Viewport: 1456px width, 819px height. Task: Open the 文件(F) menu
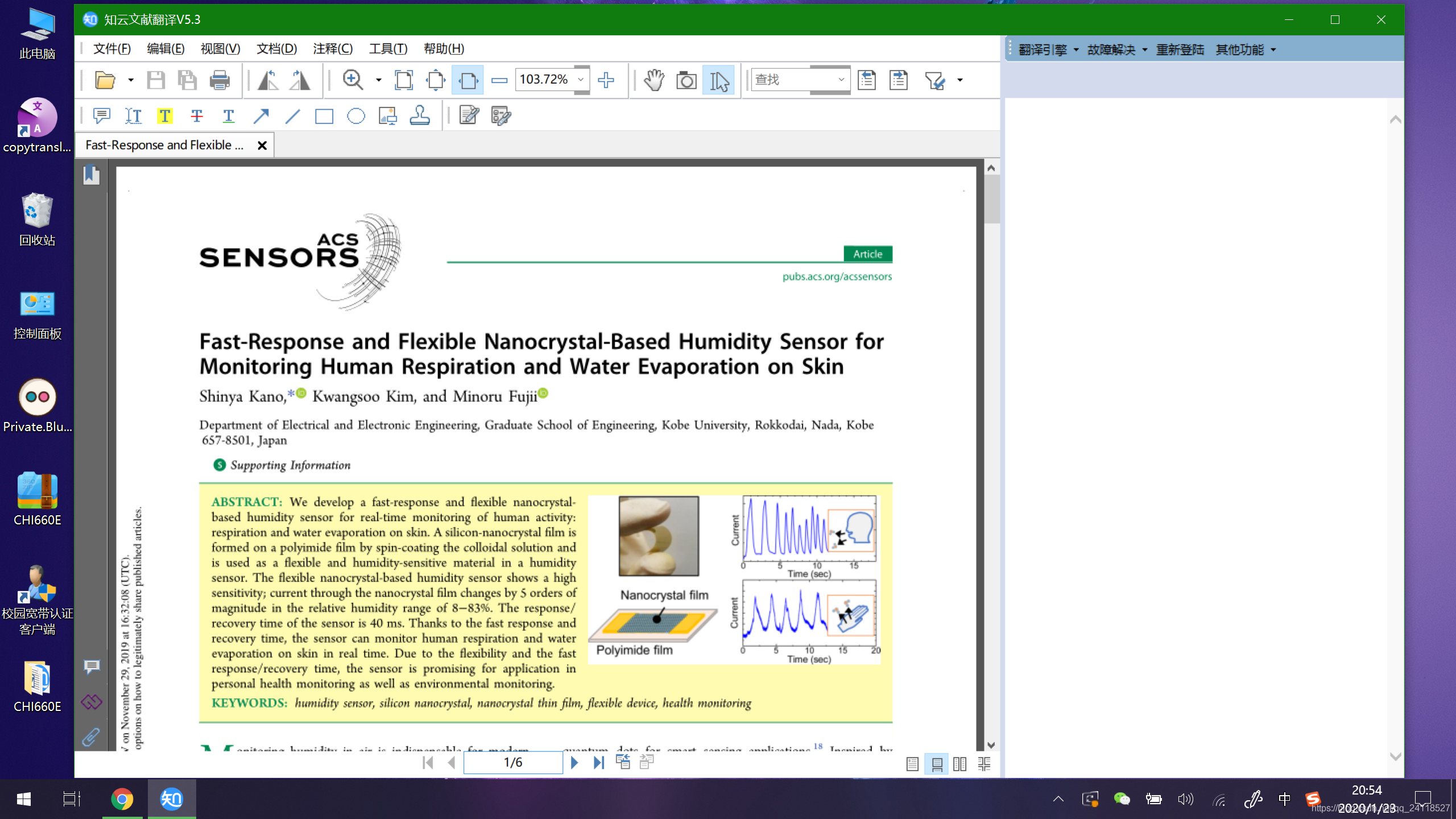pyautogui.click(x=112, y=49)
